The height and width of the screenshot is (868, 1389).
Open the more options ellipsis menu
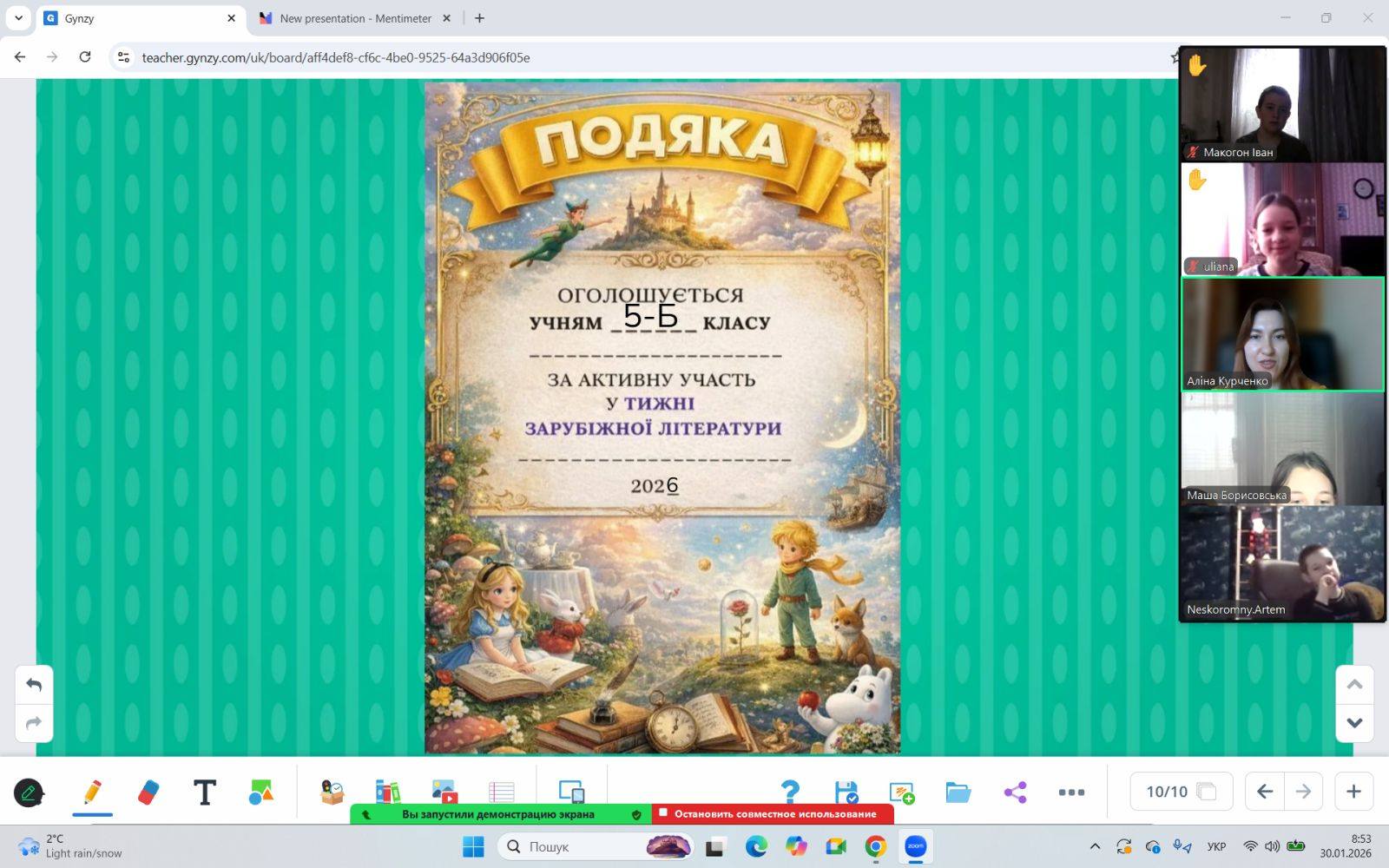1071,792
